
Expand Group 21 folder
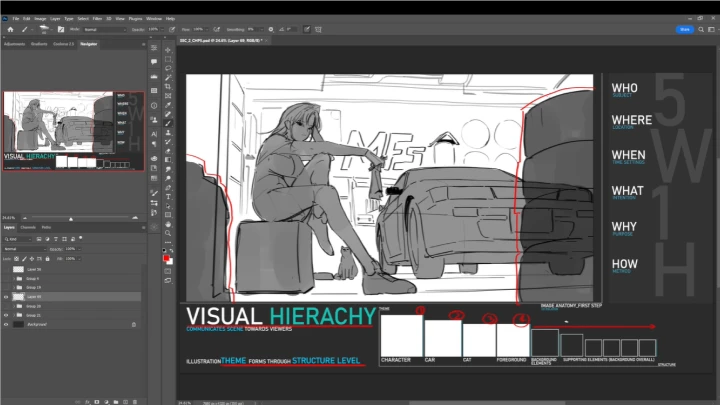coord(14,315)
